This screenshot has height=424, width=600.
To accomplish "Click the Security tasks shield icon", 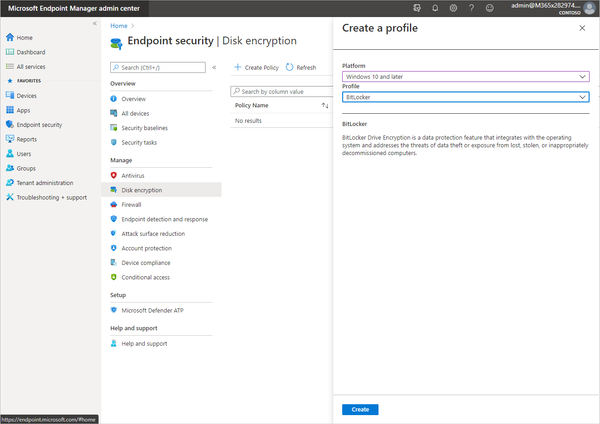I will (x=114, y=142).
